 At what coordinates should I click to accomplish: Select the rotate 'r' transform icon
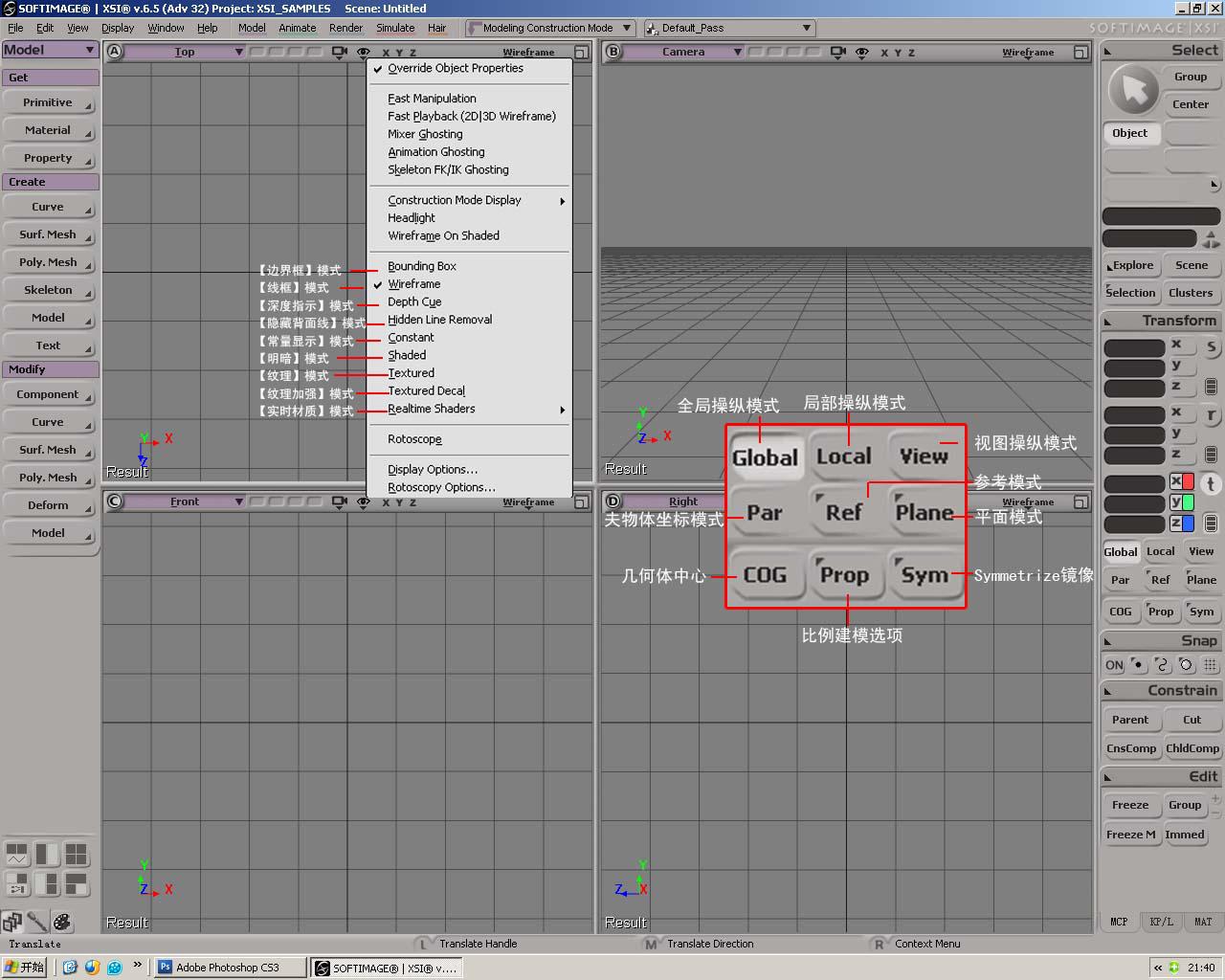[x=1211, y=415]
